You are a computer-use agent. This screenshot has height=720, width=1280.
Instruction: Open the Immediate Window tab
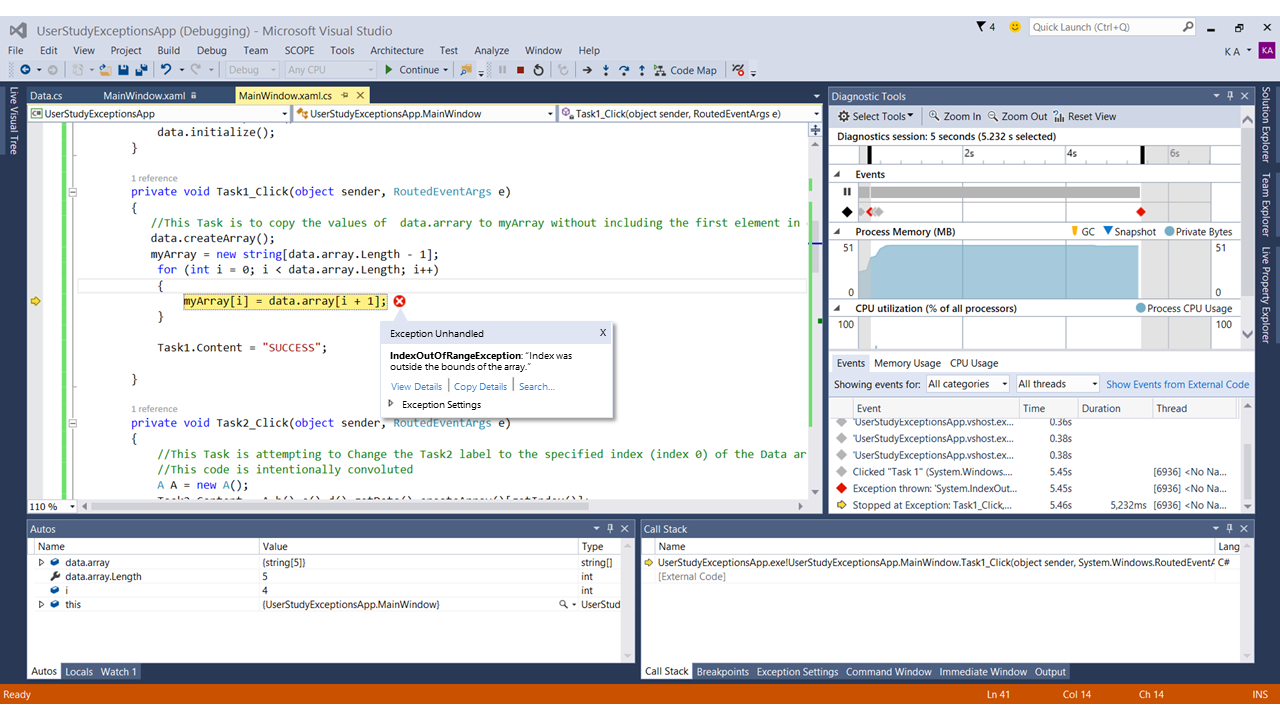[x=983, y=672]
